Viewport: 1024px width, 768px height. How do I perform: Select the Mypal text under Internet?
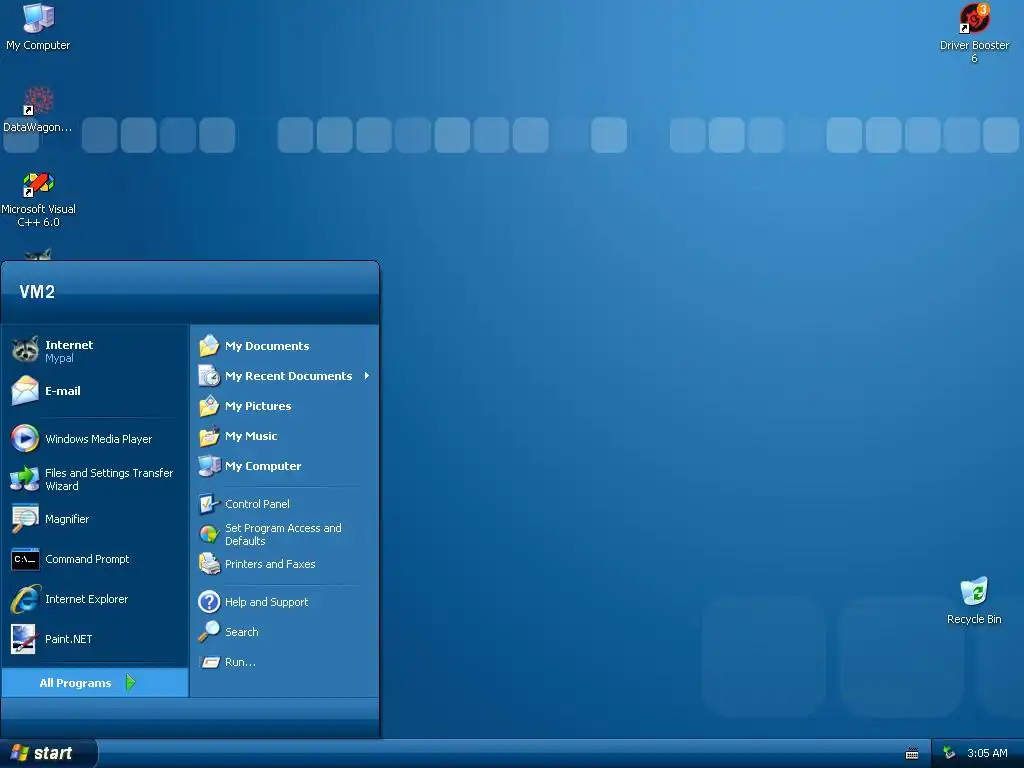click(x=59, y=358)
